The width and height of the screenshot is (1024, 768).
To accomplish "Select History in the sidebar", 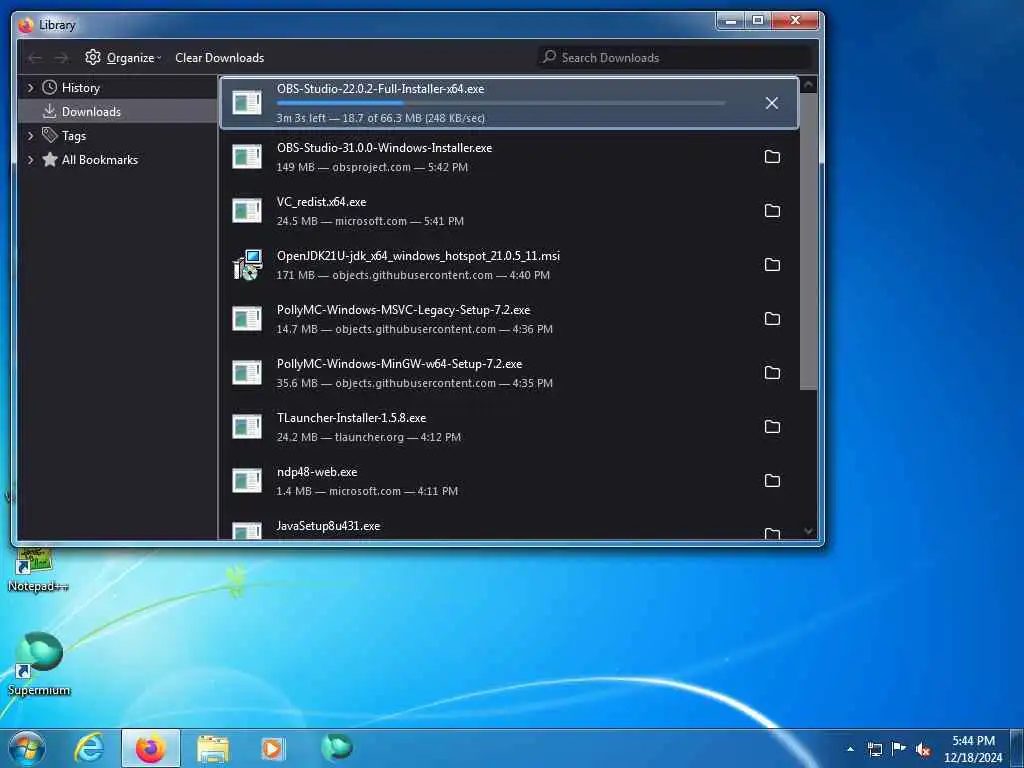I will tap(118, 88).
